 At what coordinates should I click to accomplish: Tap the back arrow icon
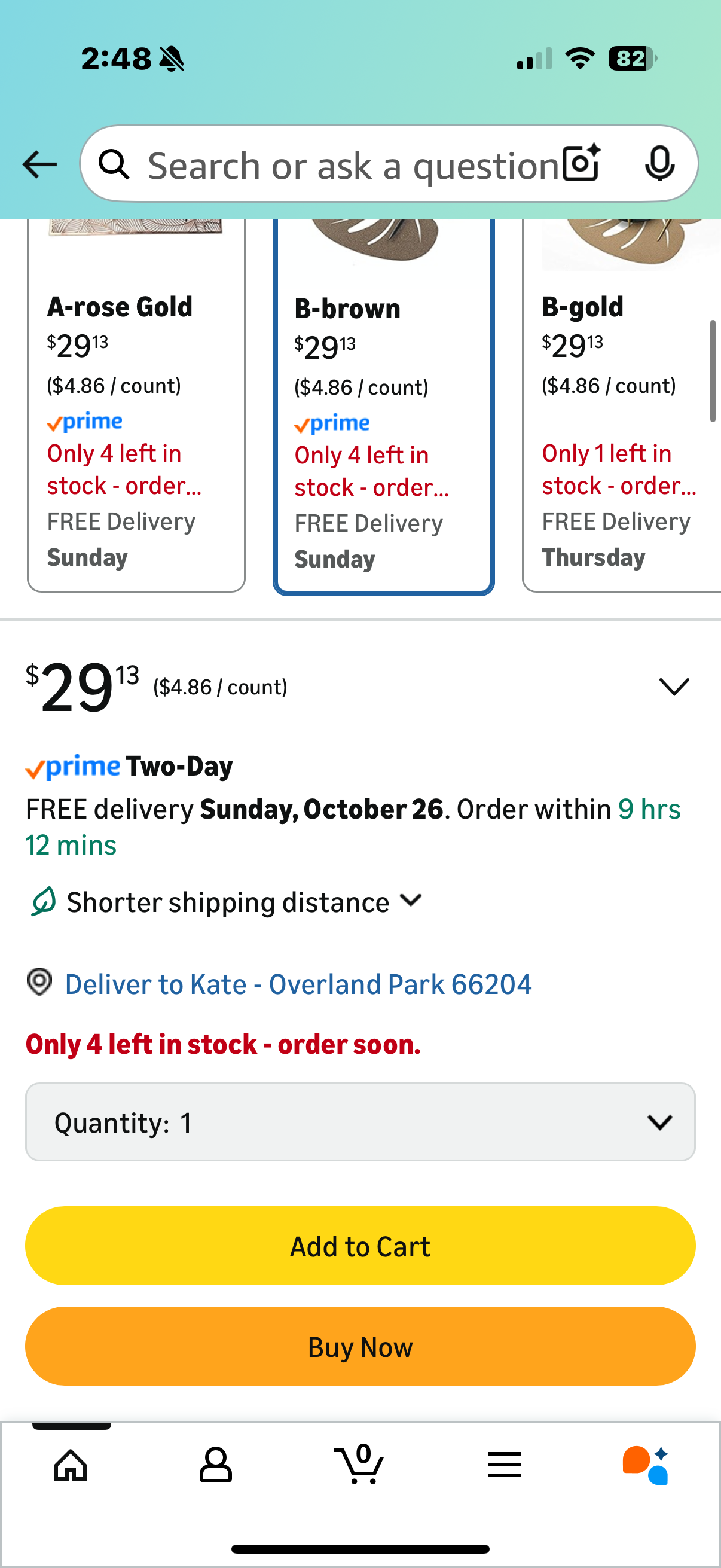pos(39,164)
